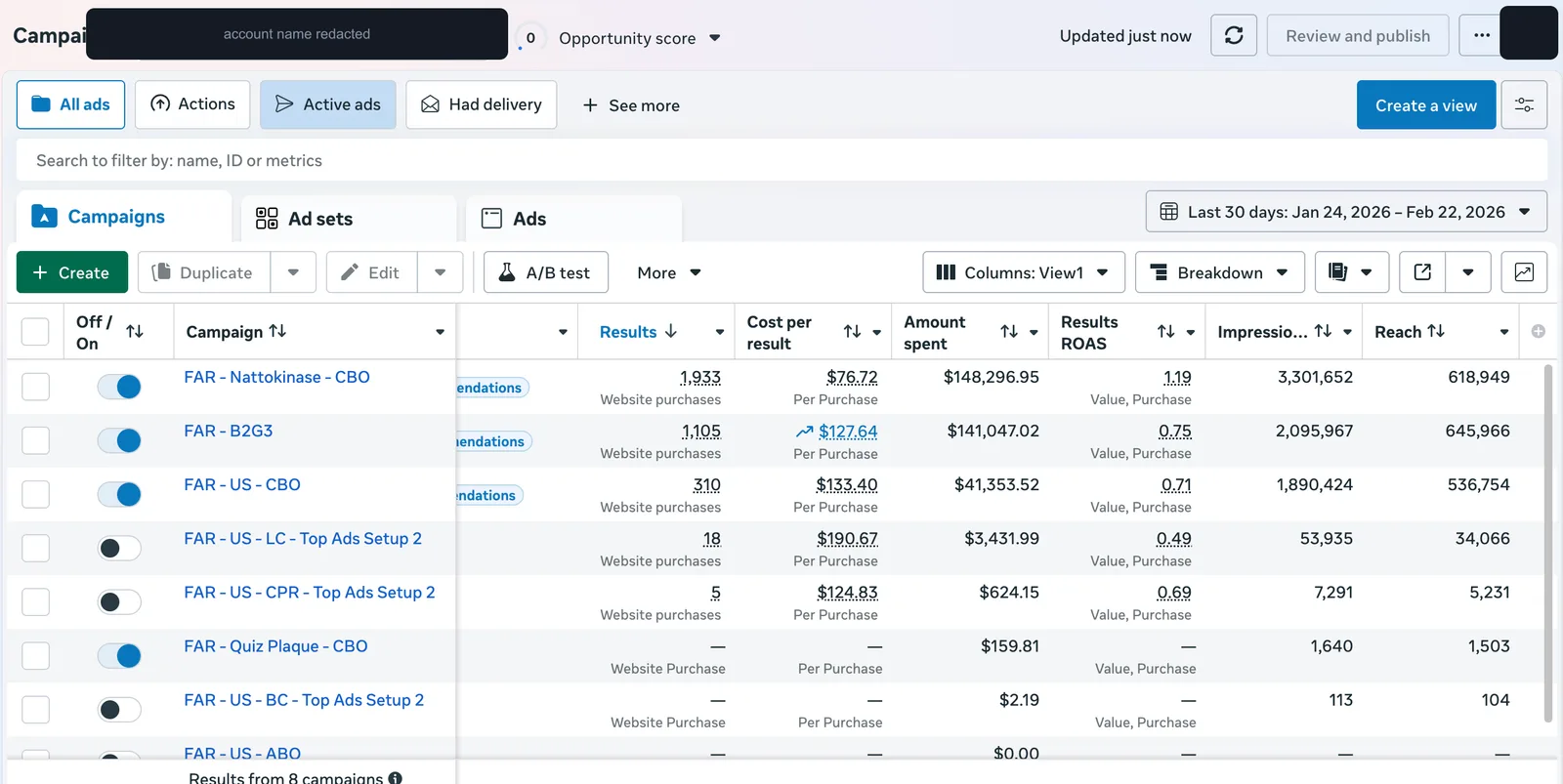
Task: Select the Actions view
Action: (x=192, y=104)
